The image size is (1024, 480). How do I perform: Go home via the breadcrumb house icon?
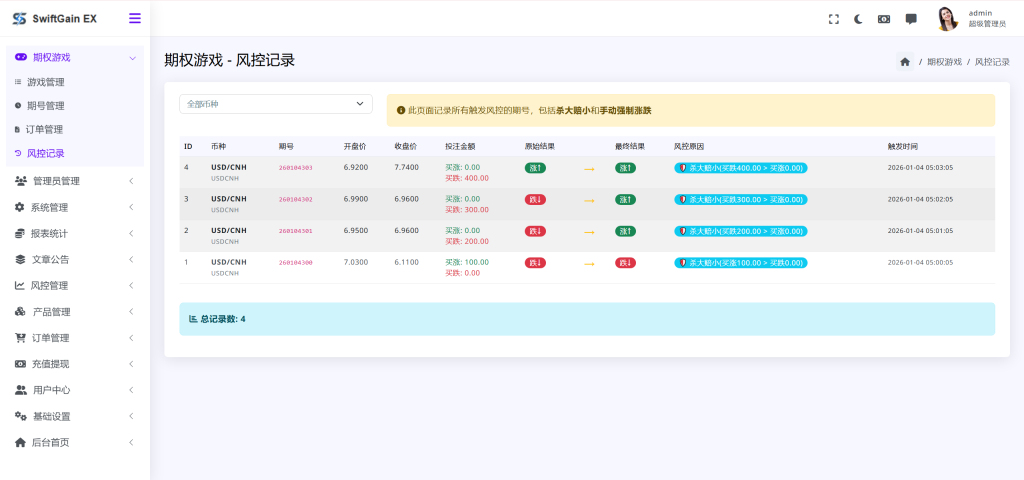[x=904, y=61]
